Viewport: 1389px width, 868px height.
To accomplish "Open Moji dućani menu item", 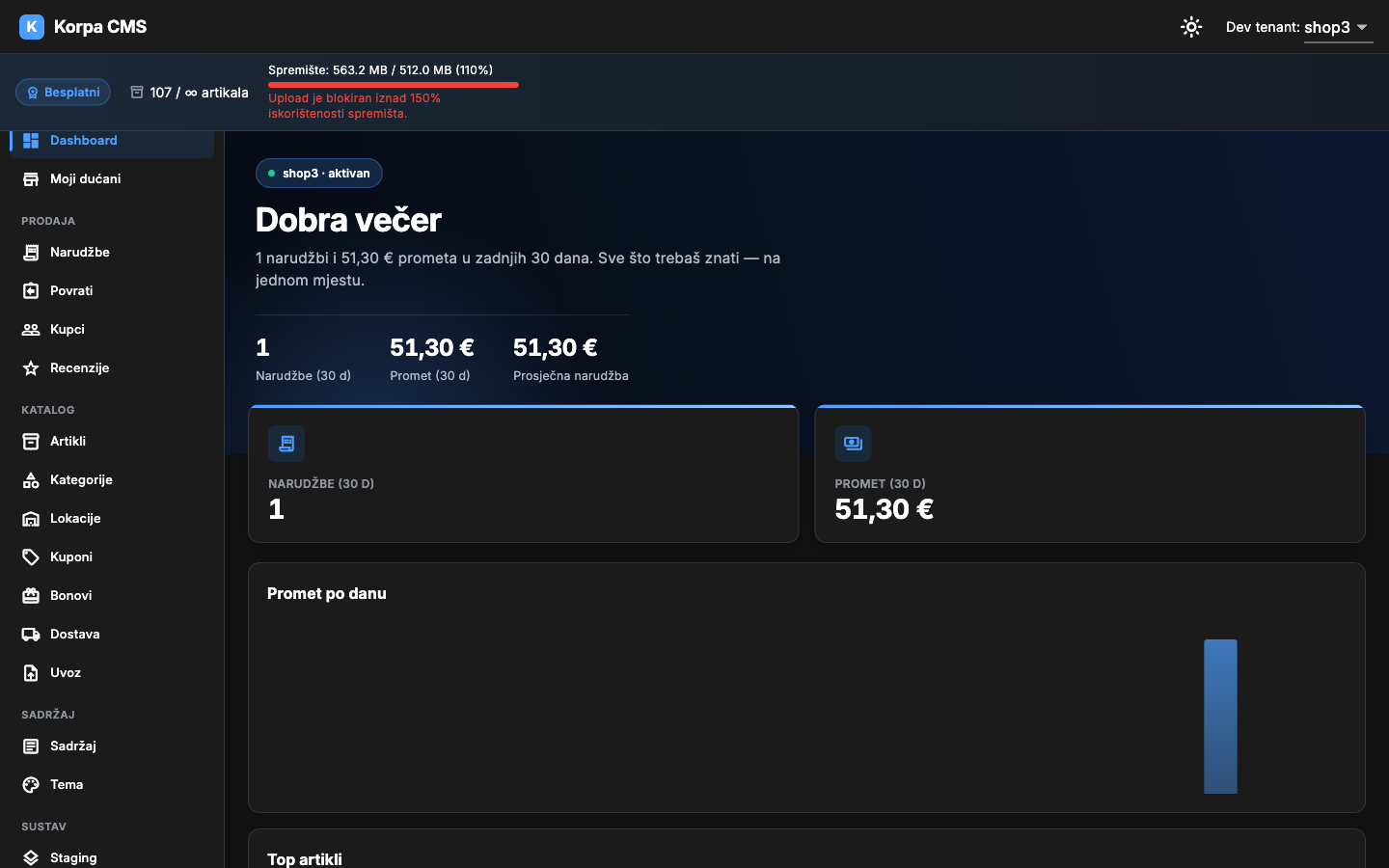I will tap(112, 179).
